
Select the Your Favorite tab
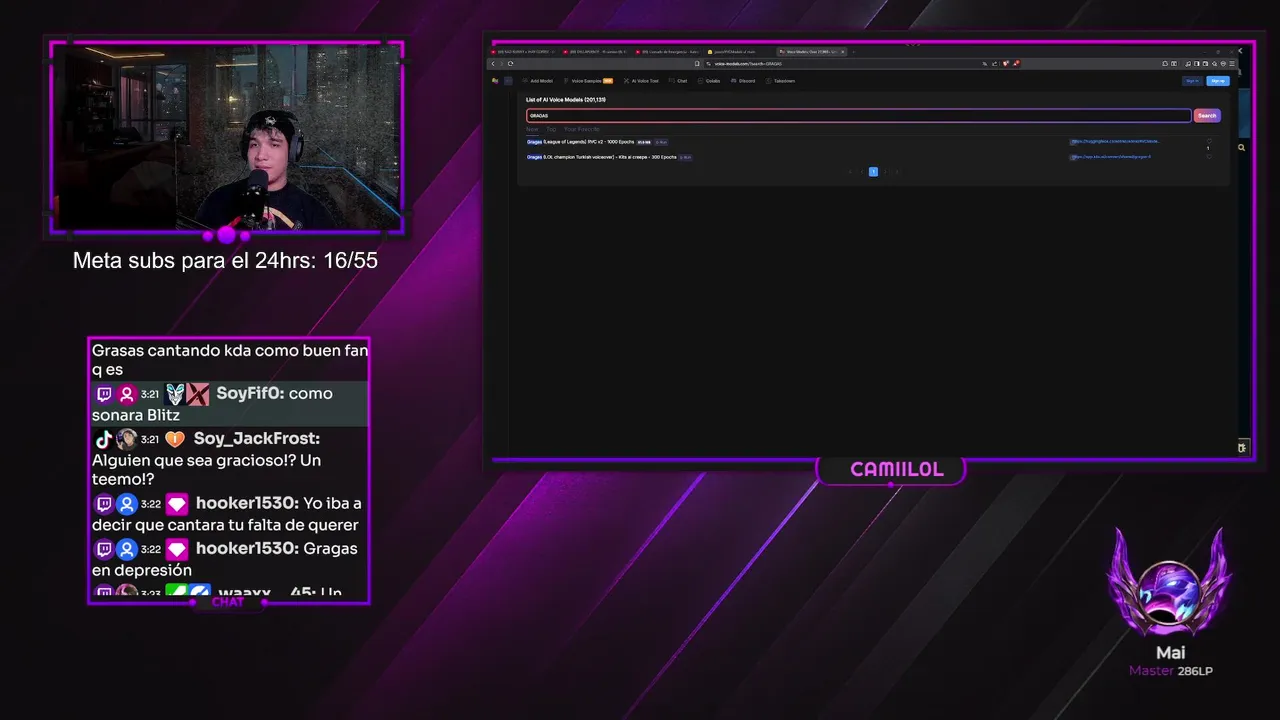(582, 129)
